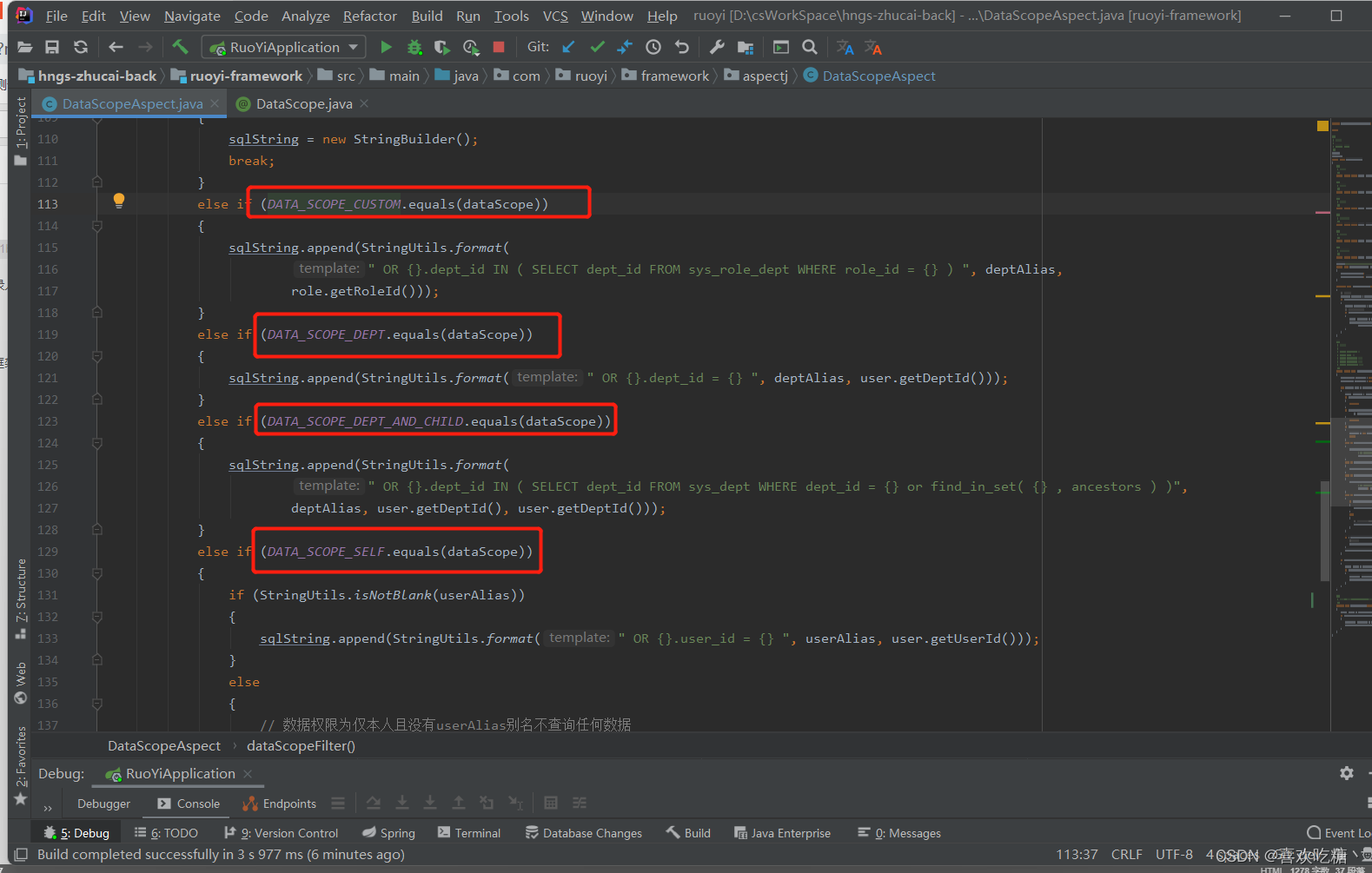Go back using the left arrow icon

(116, 47)
